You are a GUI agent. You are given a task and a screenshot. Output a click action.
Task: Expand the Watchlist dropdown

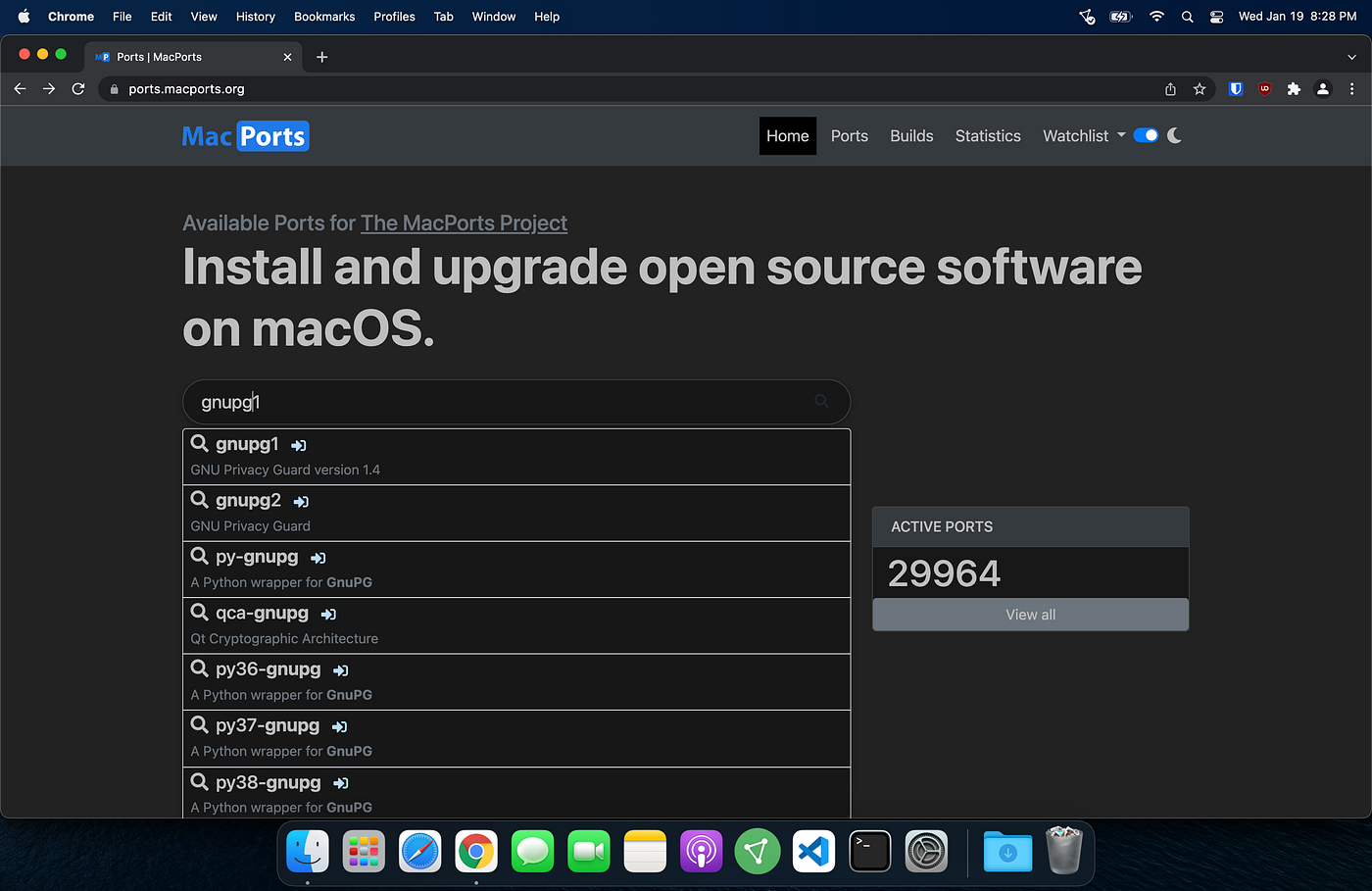(x=1084, y=135)
